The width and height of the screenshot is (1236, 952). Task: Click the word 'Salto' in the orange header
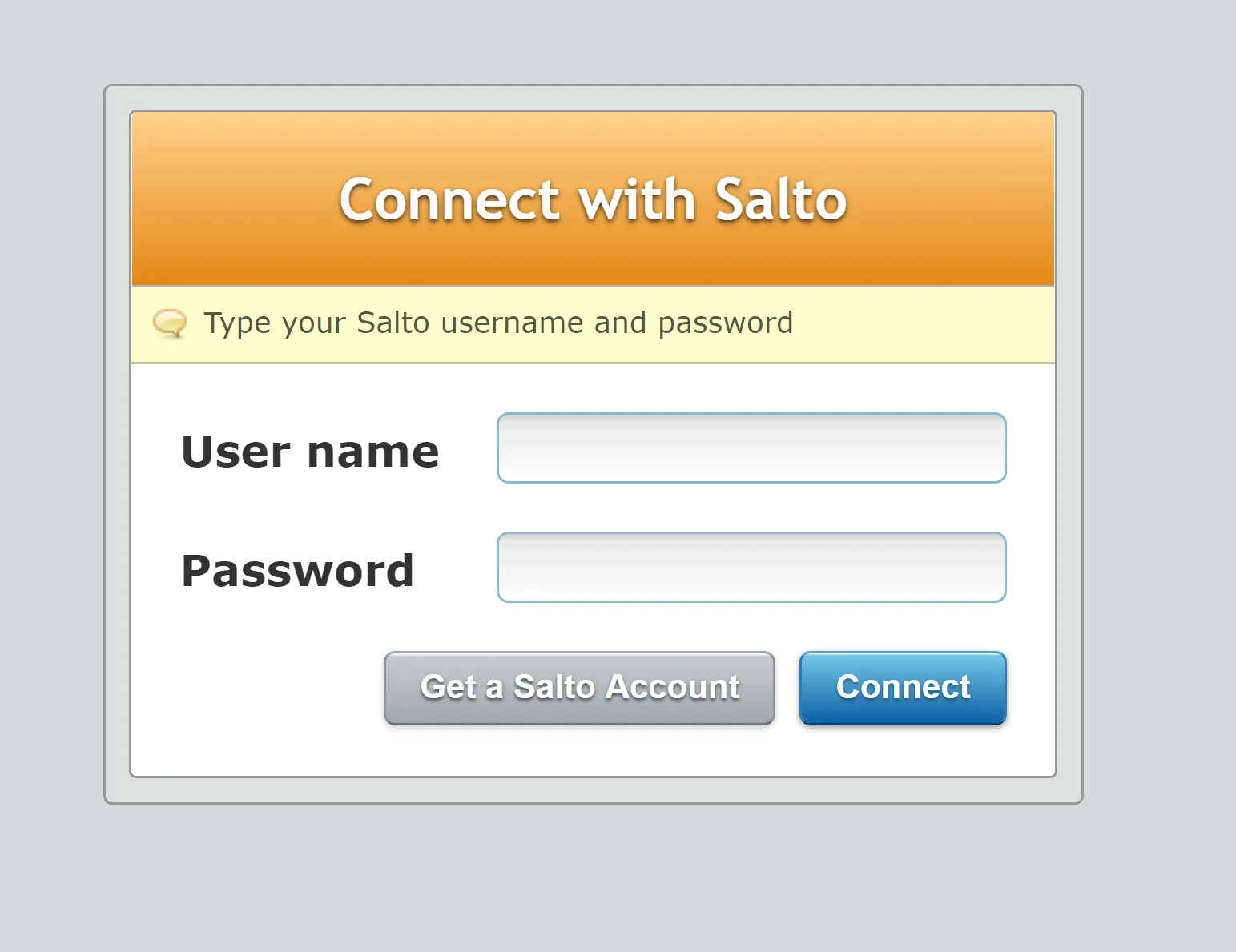point(781,199)
